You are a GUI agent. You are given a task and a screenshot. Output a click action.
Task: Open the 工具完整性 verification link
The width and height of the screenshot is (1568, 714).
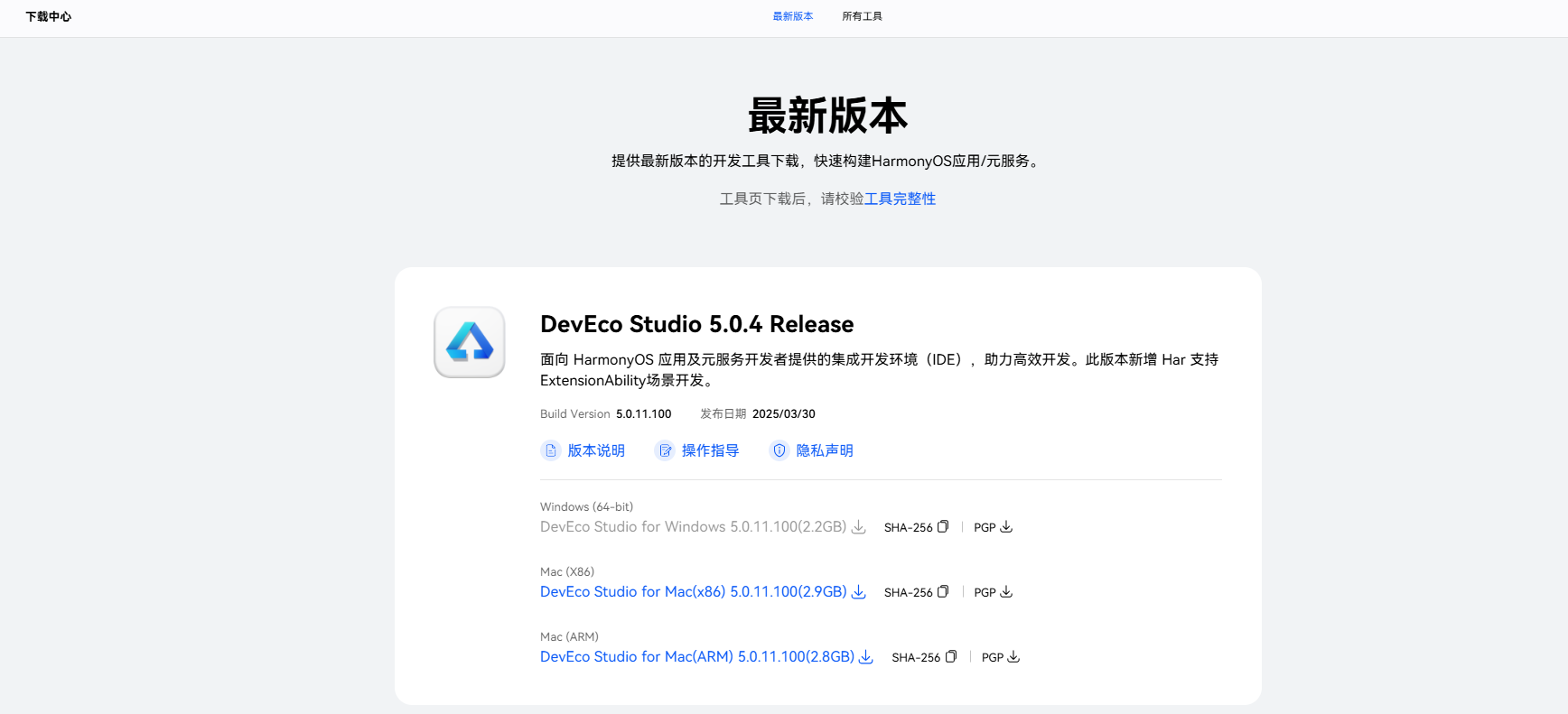pos(901,199)
